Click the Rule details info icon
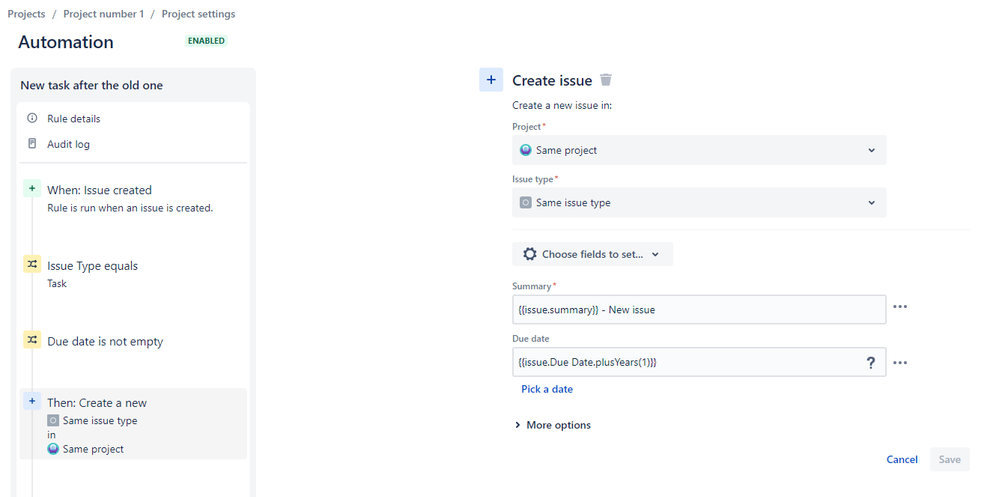This screenshot has height=497, width=999. tap(32, 119)
